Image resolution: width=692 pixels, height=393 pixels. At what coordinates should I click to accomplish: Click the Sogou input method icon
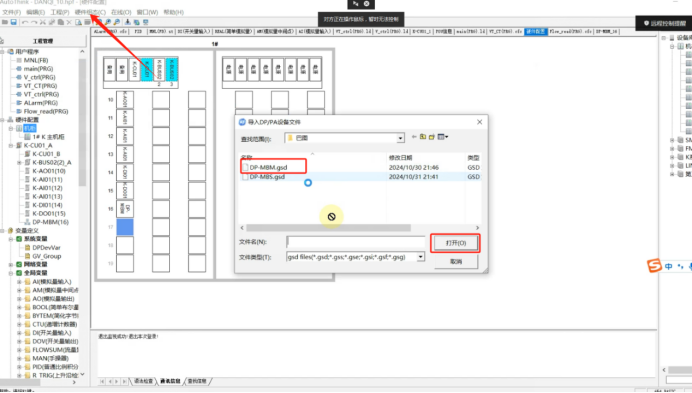click(x=654, y=265)
